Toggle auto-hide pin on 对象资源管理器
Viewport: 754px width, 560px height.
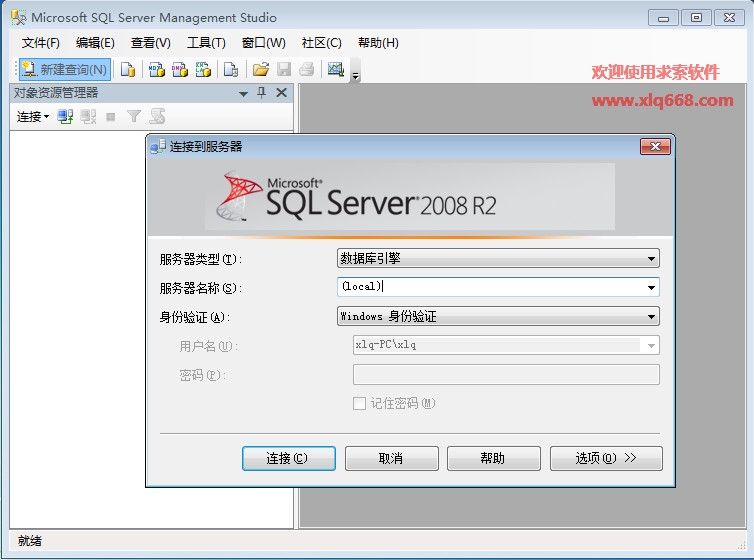click(x=262, y=92)
